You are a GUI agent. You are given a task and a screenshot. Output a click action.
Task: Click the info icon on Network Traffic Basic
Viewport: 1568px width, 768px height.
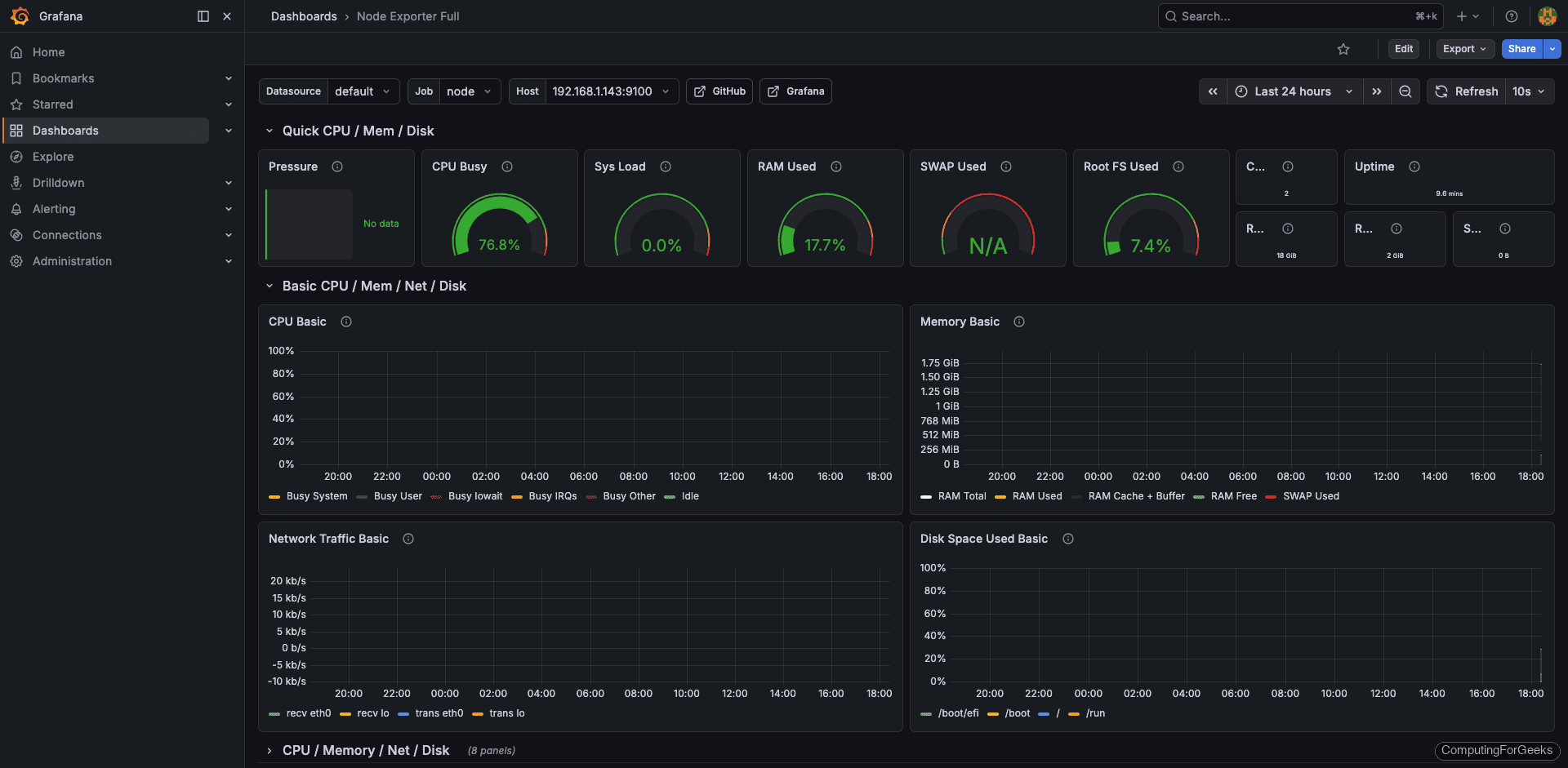(408, 539)
